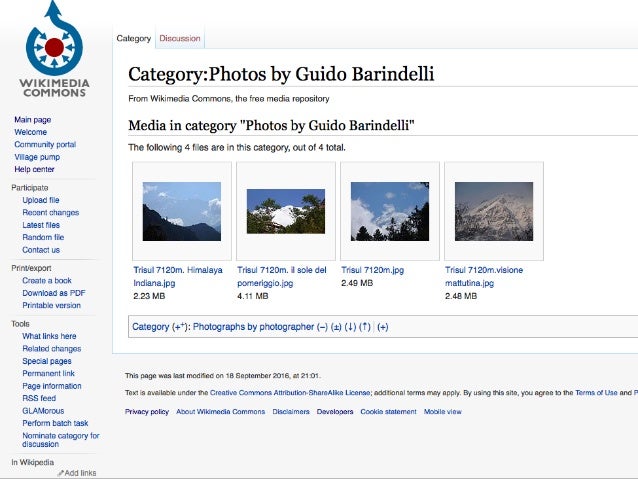Click the pencil icon next to Add links
This screenshot has width=638, height=479.
point(61,473)
